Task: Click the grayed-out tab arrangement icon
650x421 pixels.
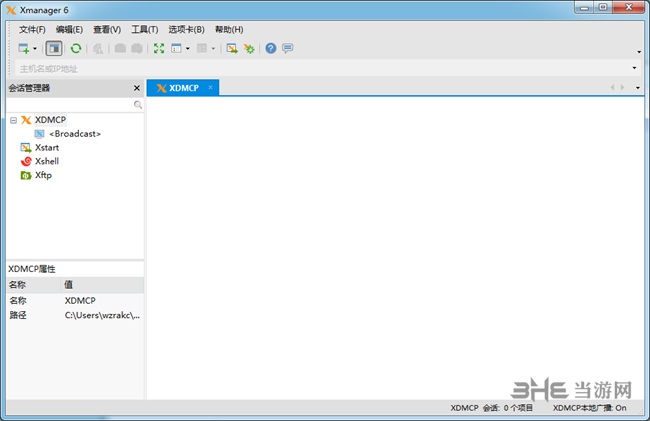Action: click(202, 48)
